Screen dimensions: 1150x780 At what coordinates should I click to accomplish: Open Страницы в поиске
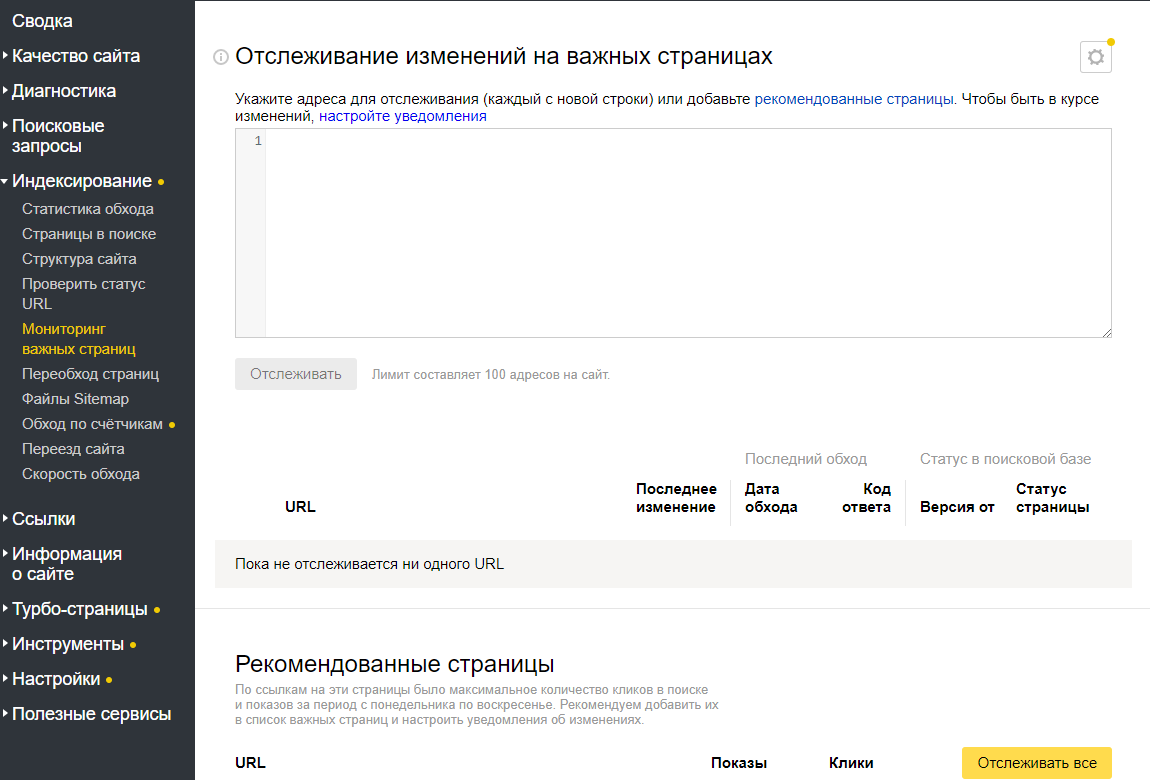[x=89, y=234]
